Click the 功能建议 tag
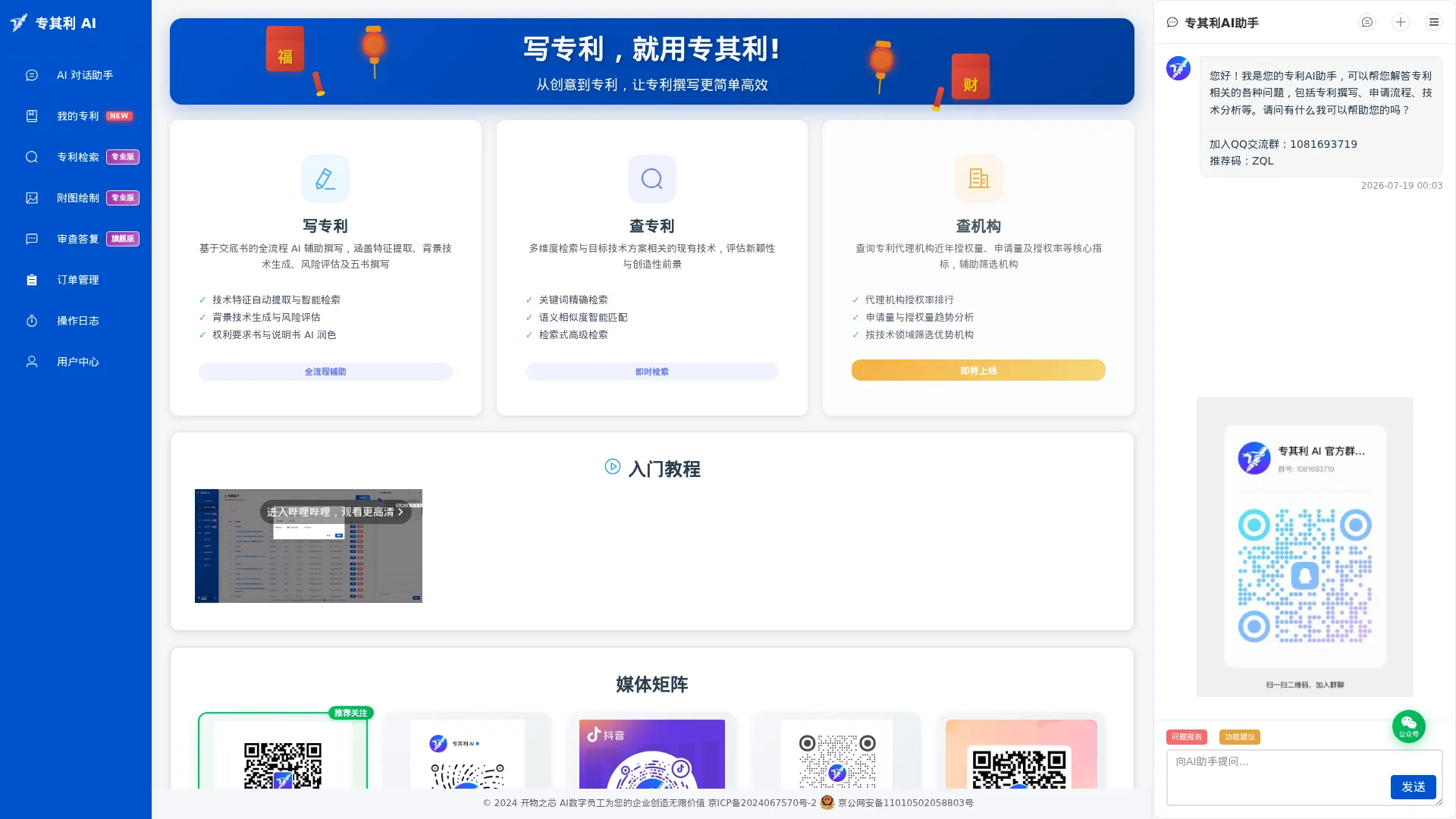Screen dimensions: 1456x819 pyautogui.click(x=1240, y=737)
